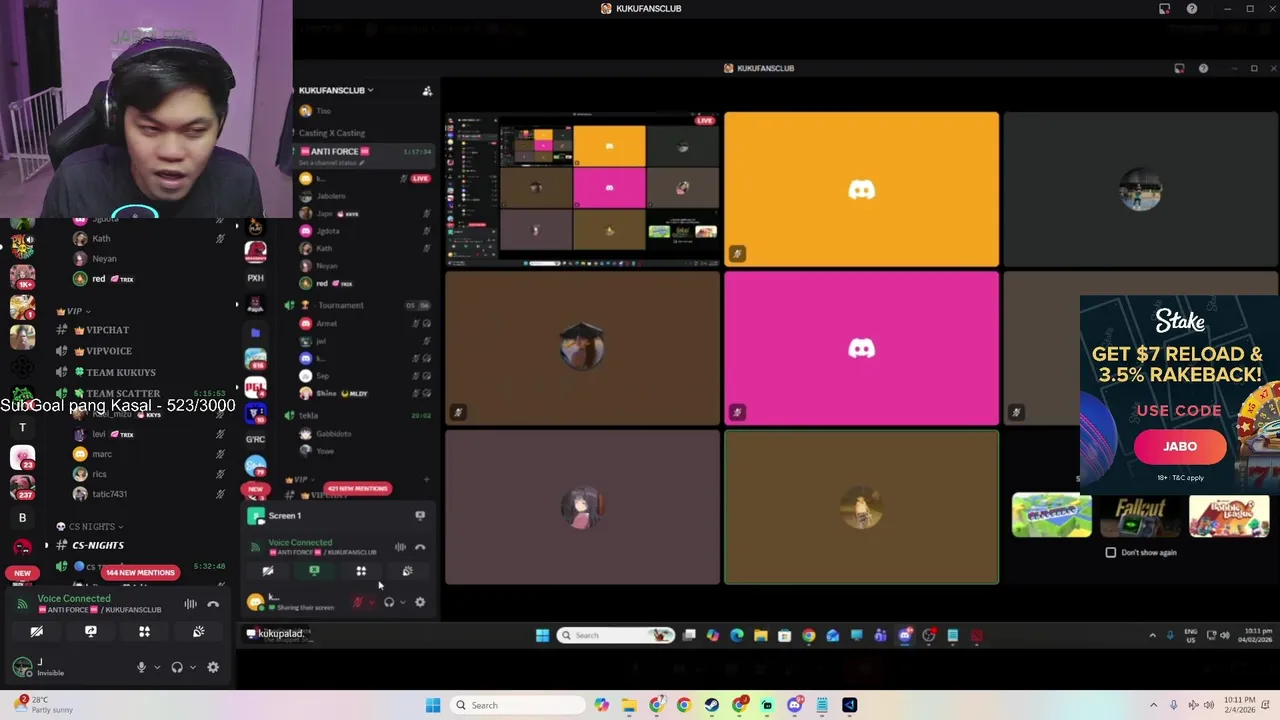The height and width of the screenshot is (720, 1280).
Task: Share your screen from the left Discord panel
Action: click(91, 632)
